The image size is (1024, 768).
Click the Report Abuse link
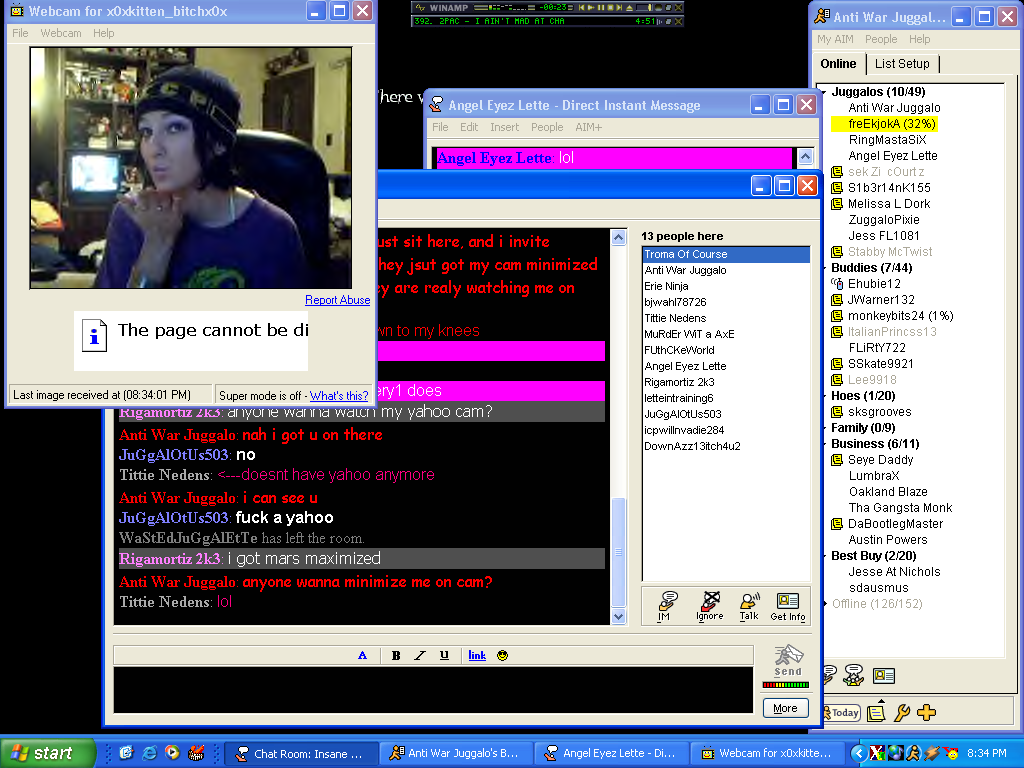(x=337, y=300)
